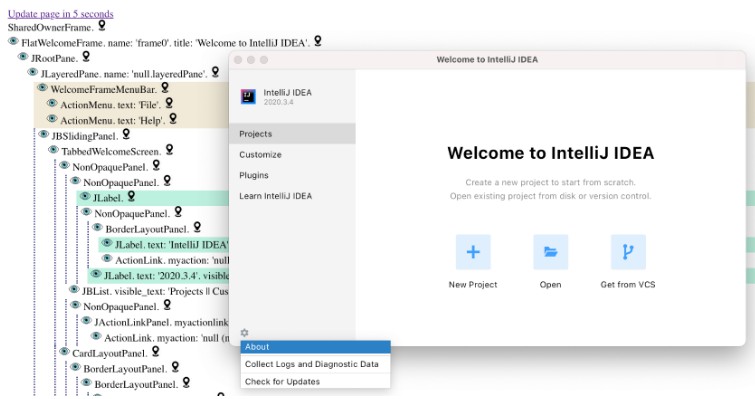
Task: Click the pin icon beside TabbedWelcomeScreen
Action: click(x=169, y=149)
